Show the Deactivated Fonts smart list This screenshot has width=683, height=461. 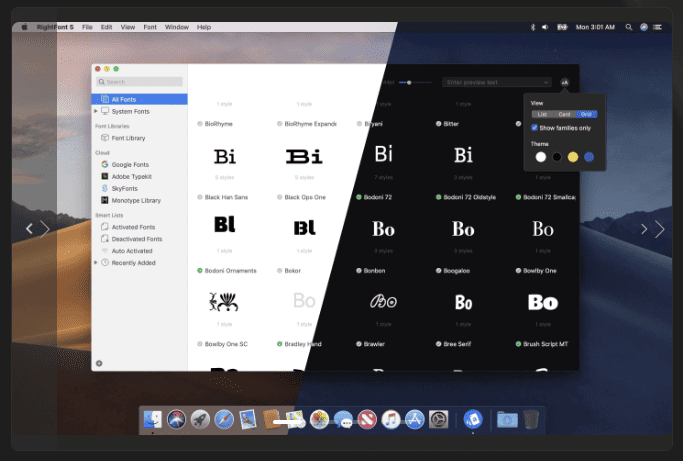pos(139,239)
